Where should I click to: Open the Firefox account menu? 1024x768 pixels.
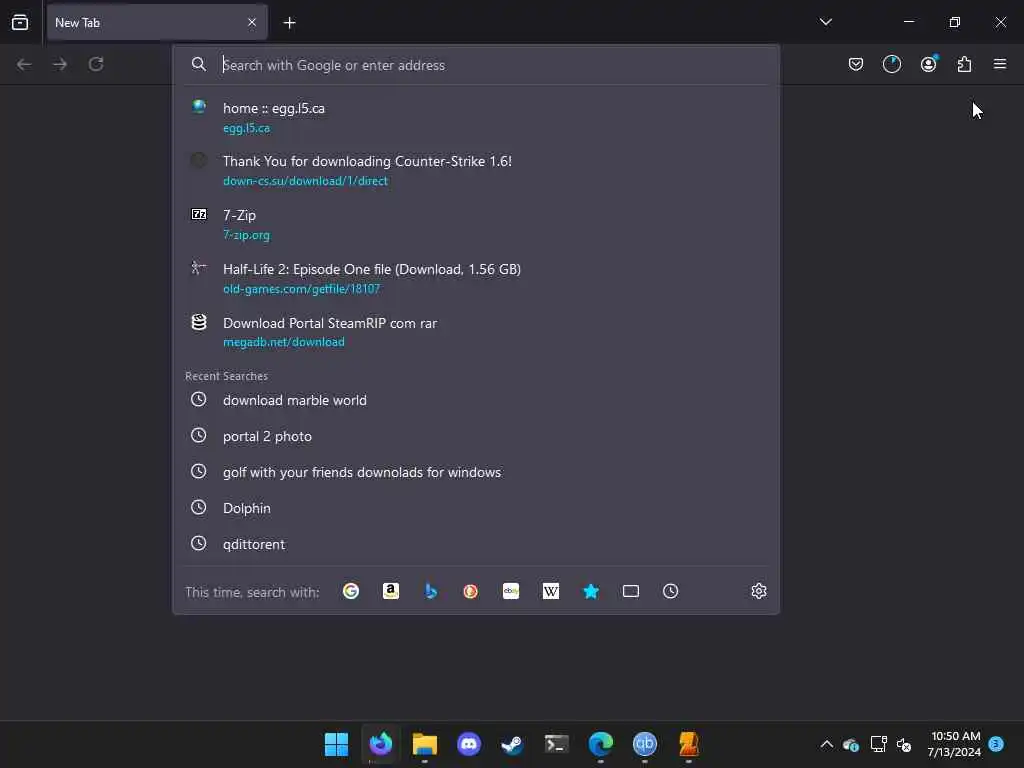[928, 64]
